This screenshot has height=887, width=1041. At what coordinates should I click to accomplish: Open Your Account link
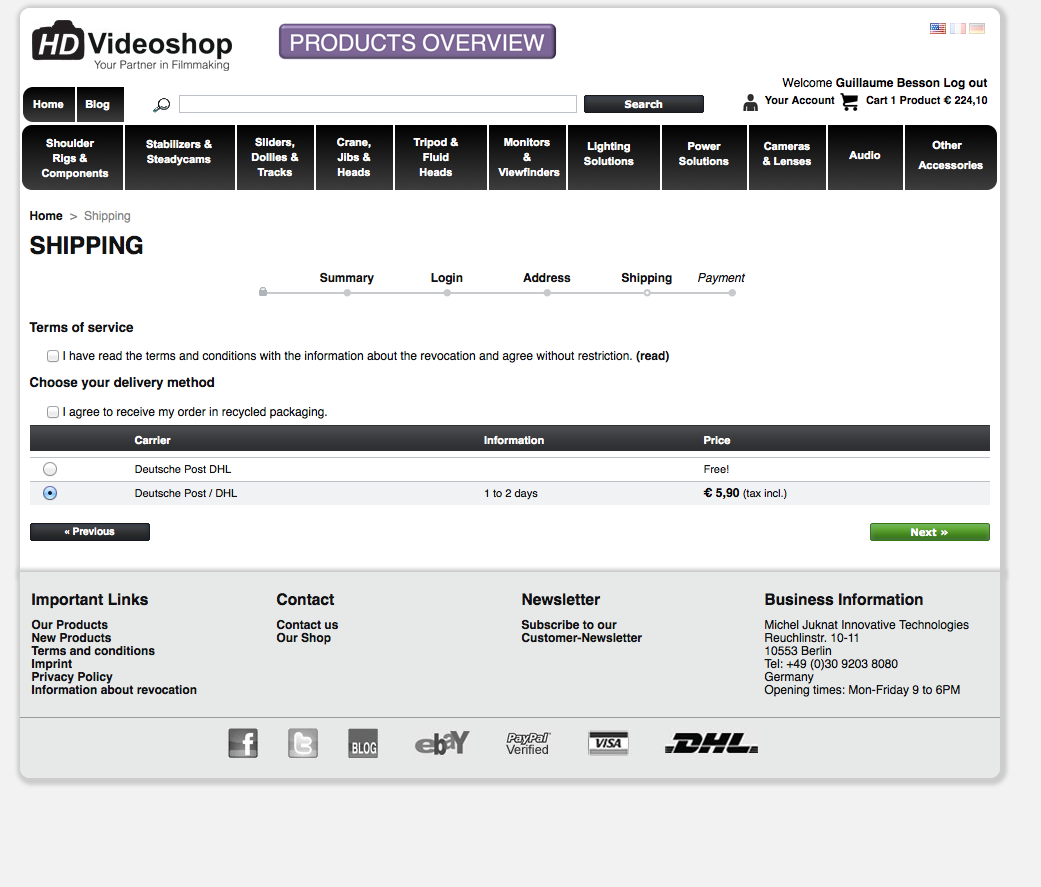point(799,100)
